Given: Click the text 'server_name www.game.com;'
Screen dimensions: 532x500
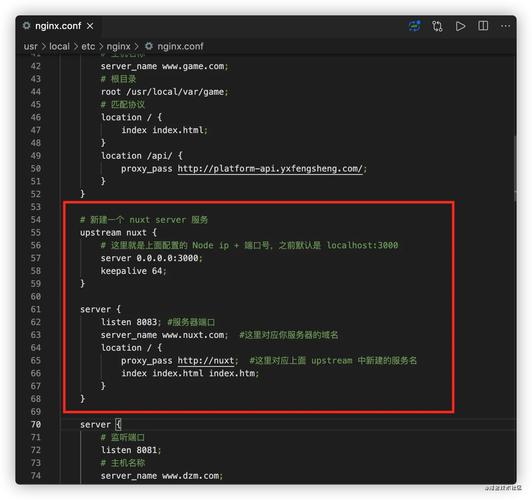Looking at the screenshot, I should tap(165, 66).
